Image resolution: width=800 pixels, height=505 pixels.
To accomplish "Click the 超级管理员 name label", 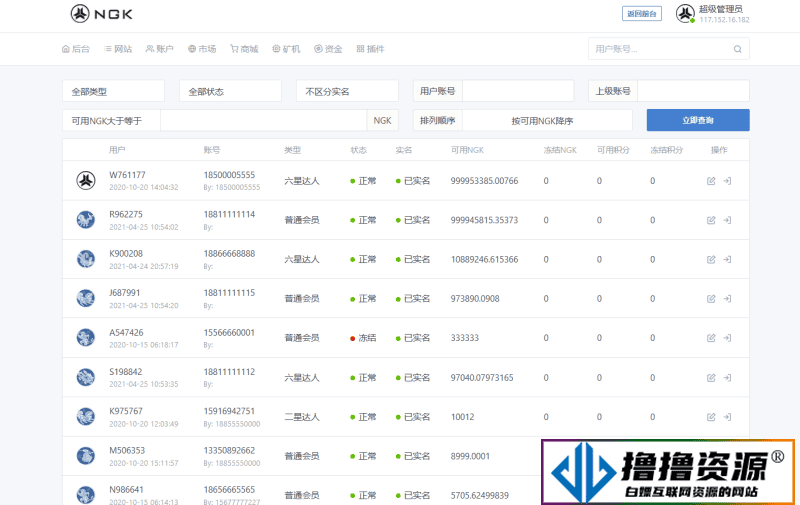I will [x=720, y=9].
